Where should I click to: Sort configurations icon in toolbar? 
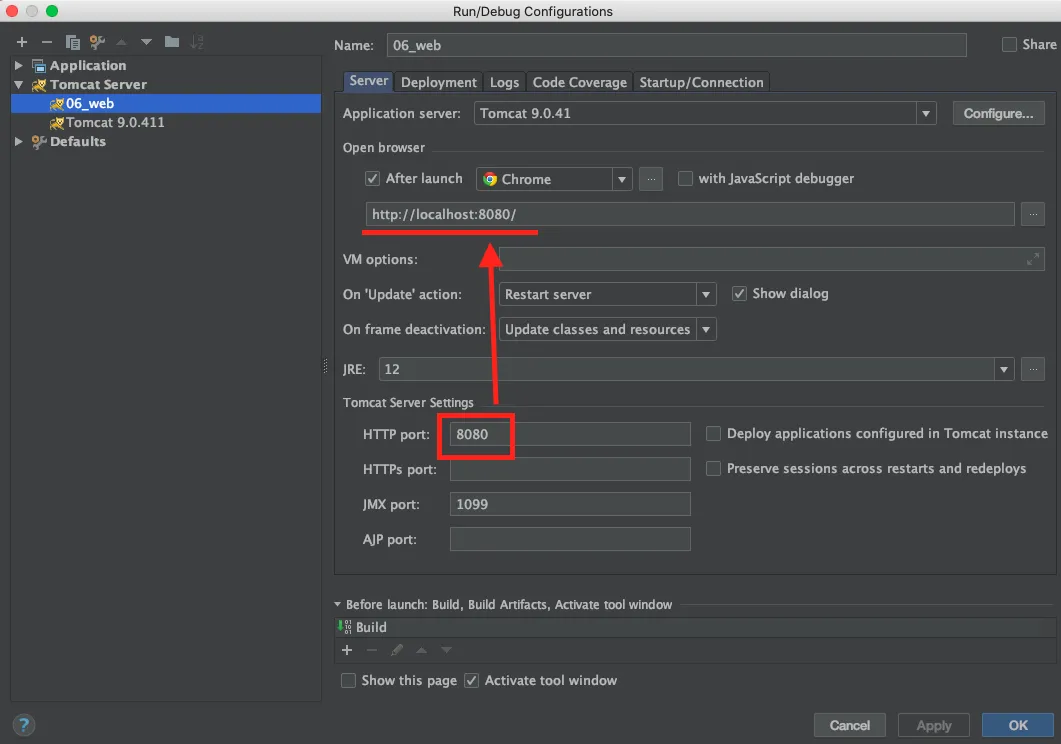197,42
